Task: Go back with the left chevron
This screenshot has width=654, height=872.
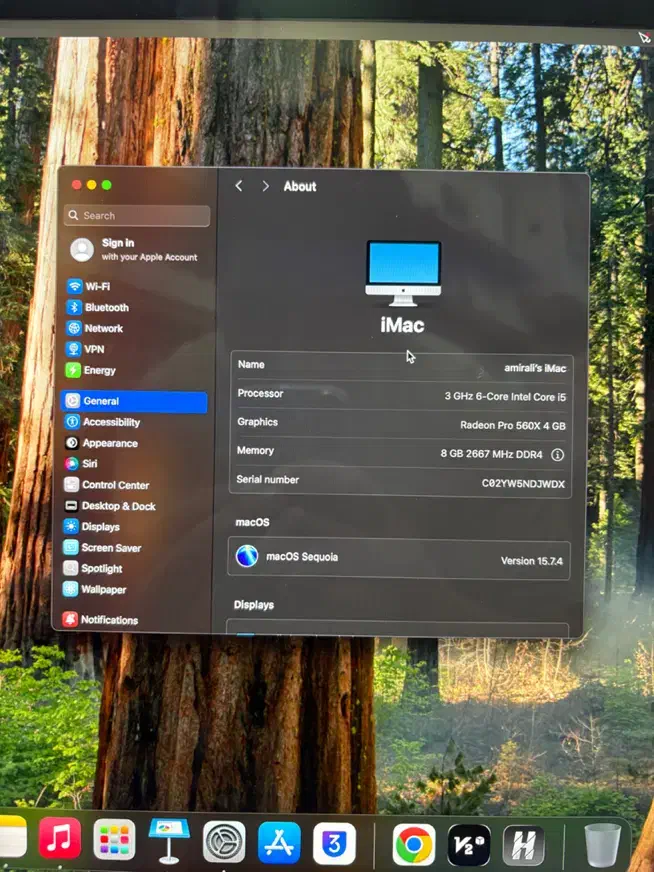Action: pyautogui.click(x=239, y=186)
